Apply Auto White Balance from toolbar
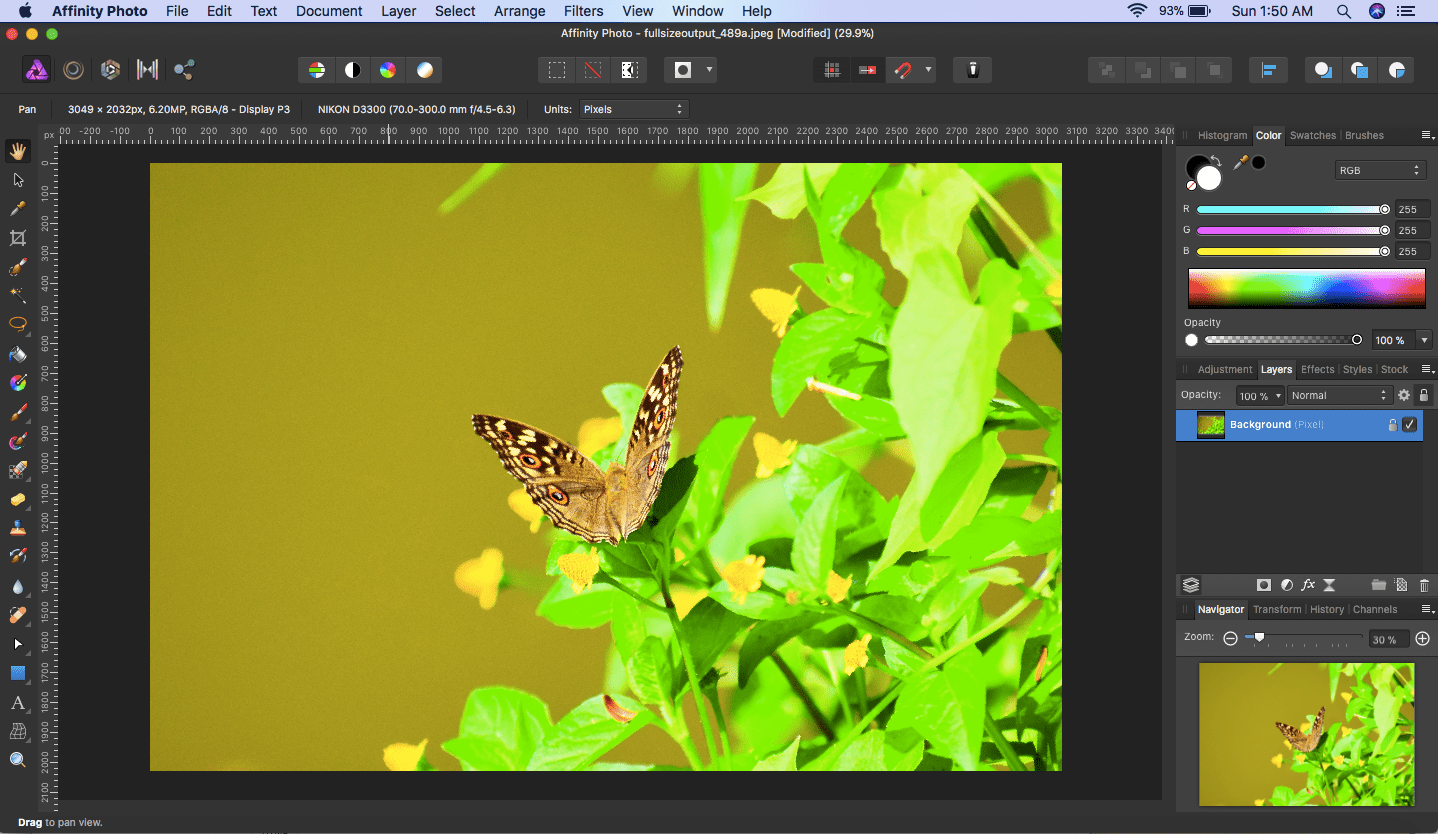Screen dimensions: 1438x834 click(x=425, y=70)
